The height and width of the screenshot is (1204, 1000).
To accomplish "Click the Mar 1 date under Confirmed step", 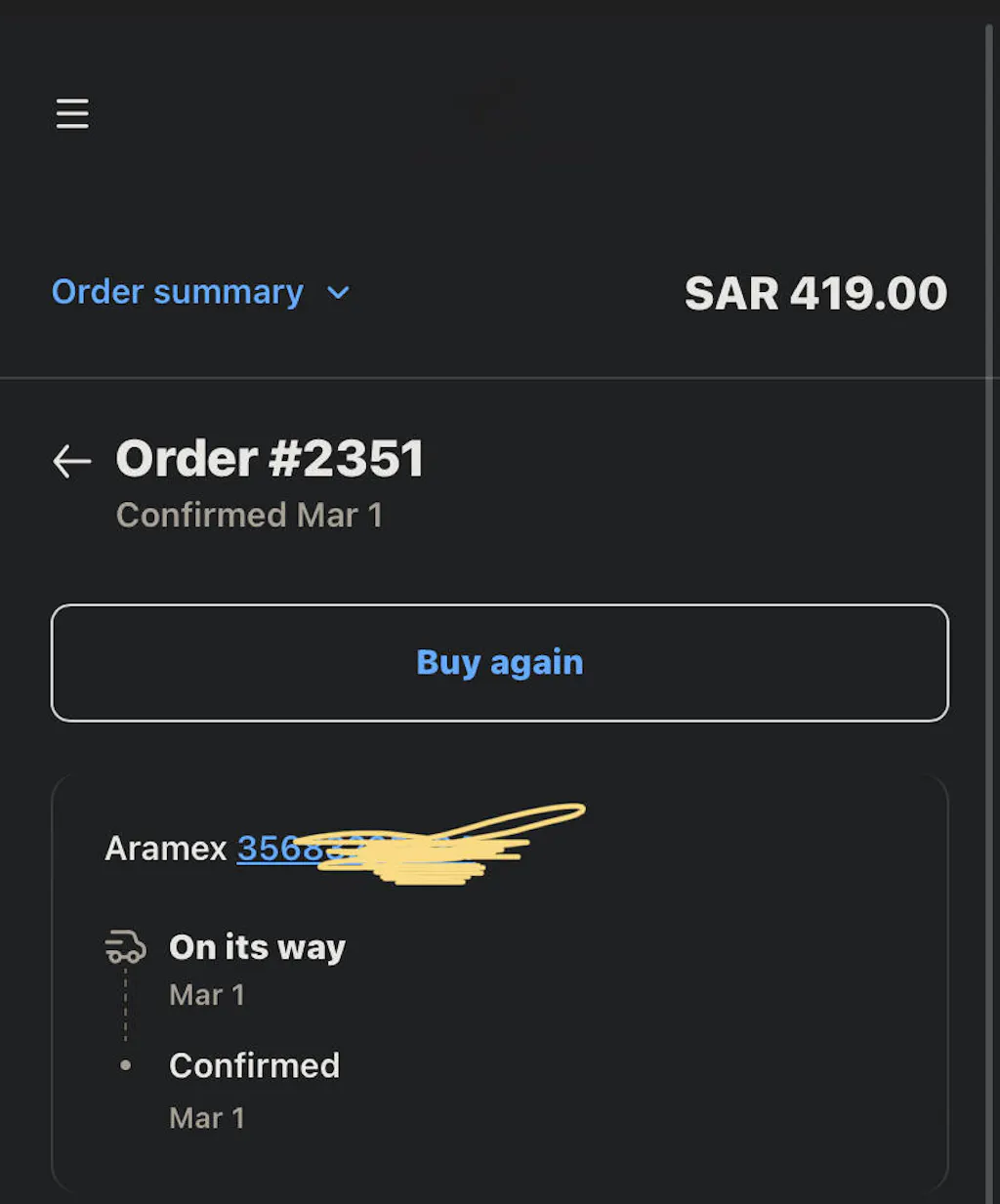I will (x=207, y=1118).
